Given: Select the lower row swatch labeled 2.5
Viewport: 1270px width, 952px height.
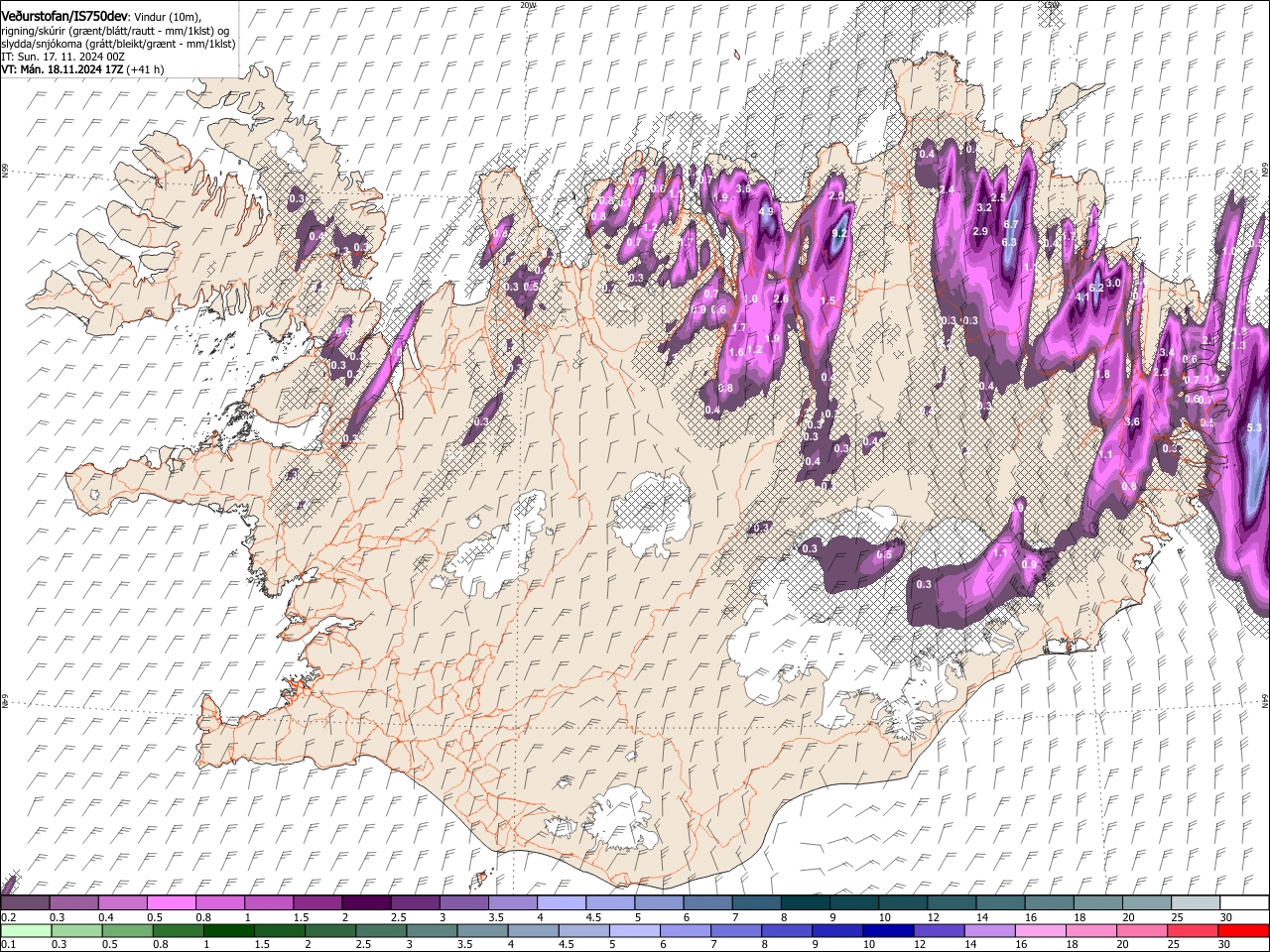Looking at the screenshot, I should pyautogui.click(x=382, y=931).
